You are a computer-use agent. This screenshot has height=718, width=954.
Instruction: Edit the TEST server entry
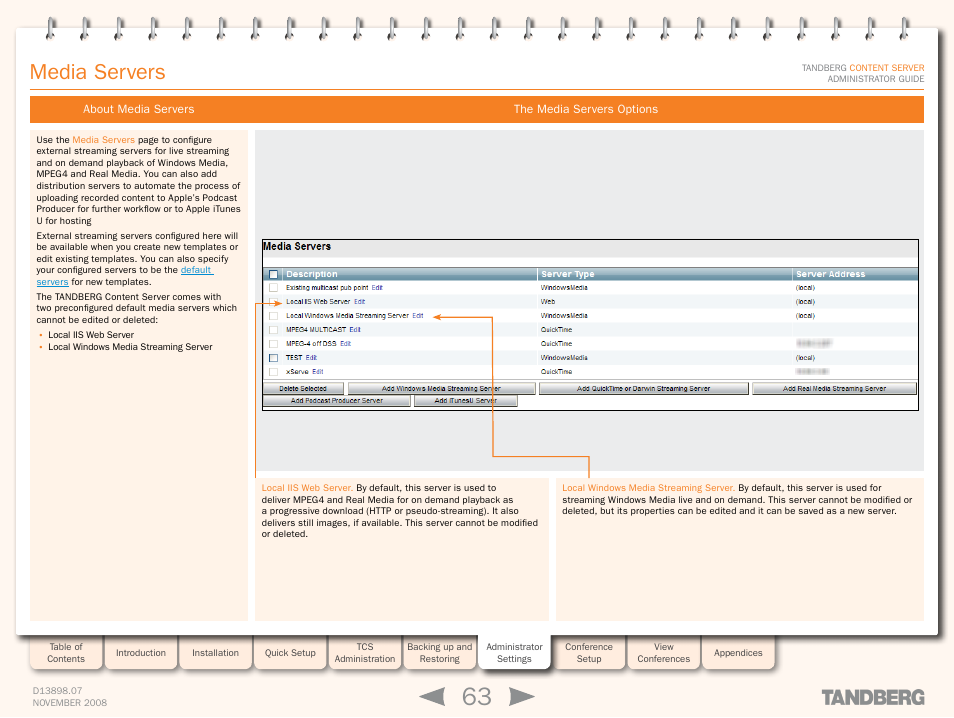[x=311, y=358]
